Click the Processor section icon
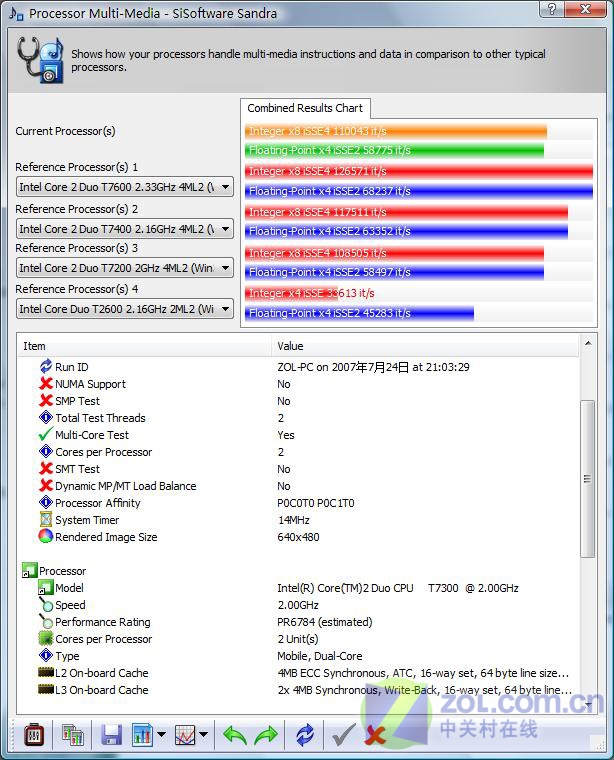 pyautogui.click(x=29, y=570)
